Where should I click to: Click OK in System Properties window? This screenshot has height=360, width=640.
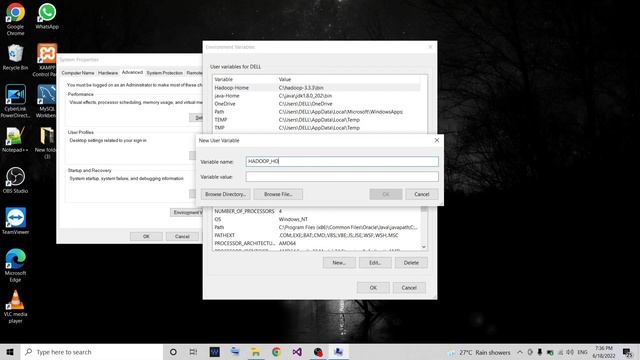(146, 236)
